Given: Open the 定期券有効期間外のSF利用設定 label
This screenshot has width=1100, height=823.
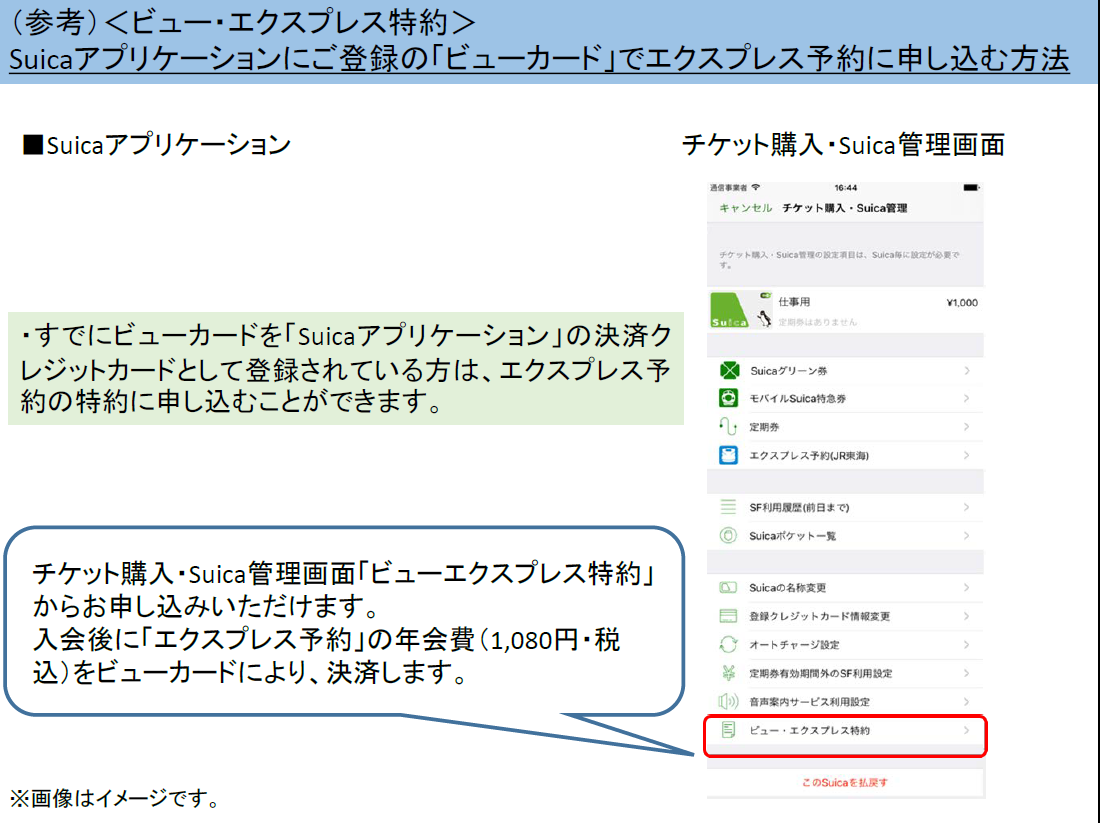Looking at the screenshot, I should point(820,674).
